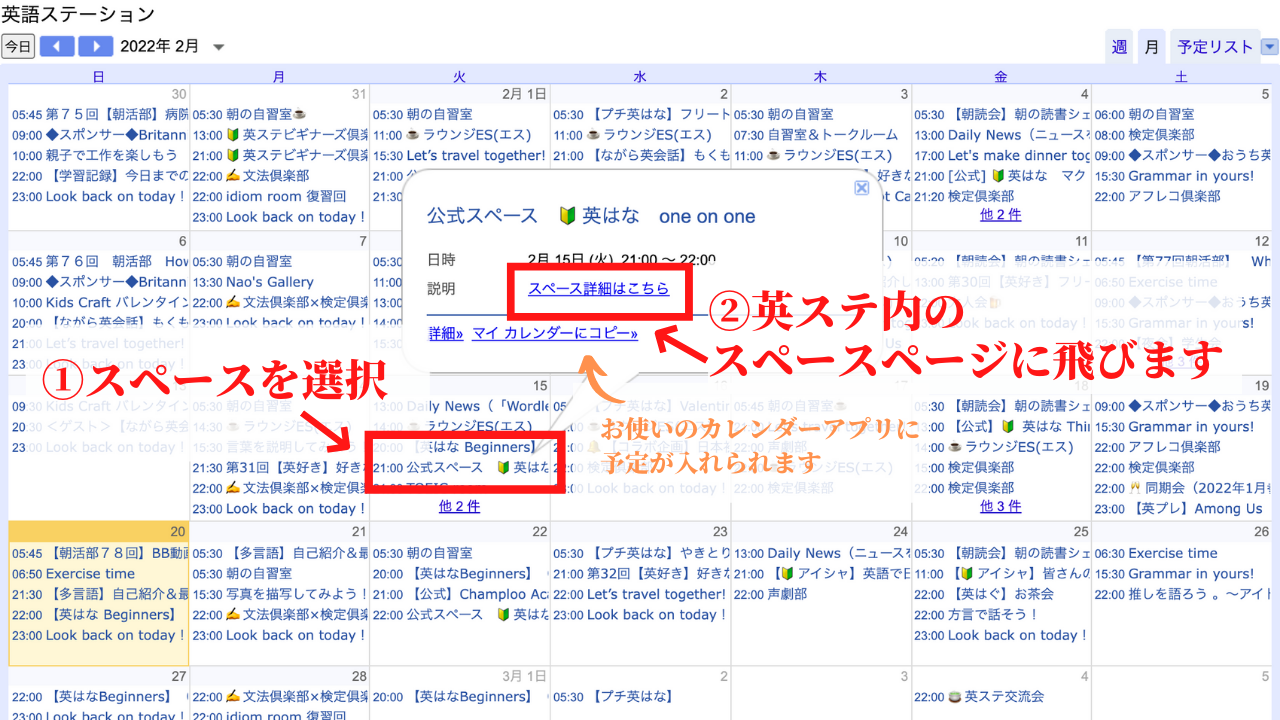Show 他 2 件 on Tuesday the 15th
Viewport: 1280px width, 720px height.
pos(459,507)
